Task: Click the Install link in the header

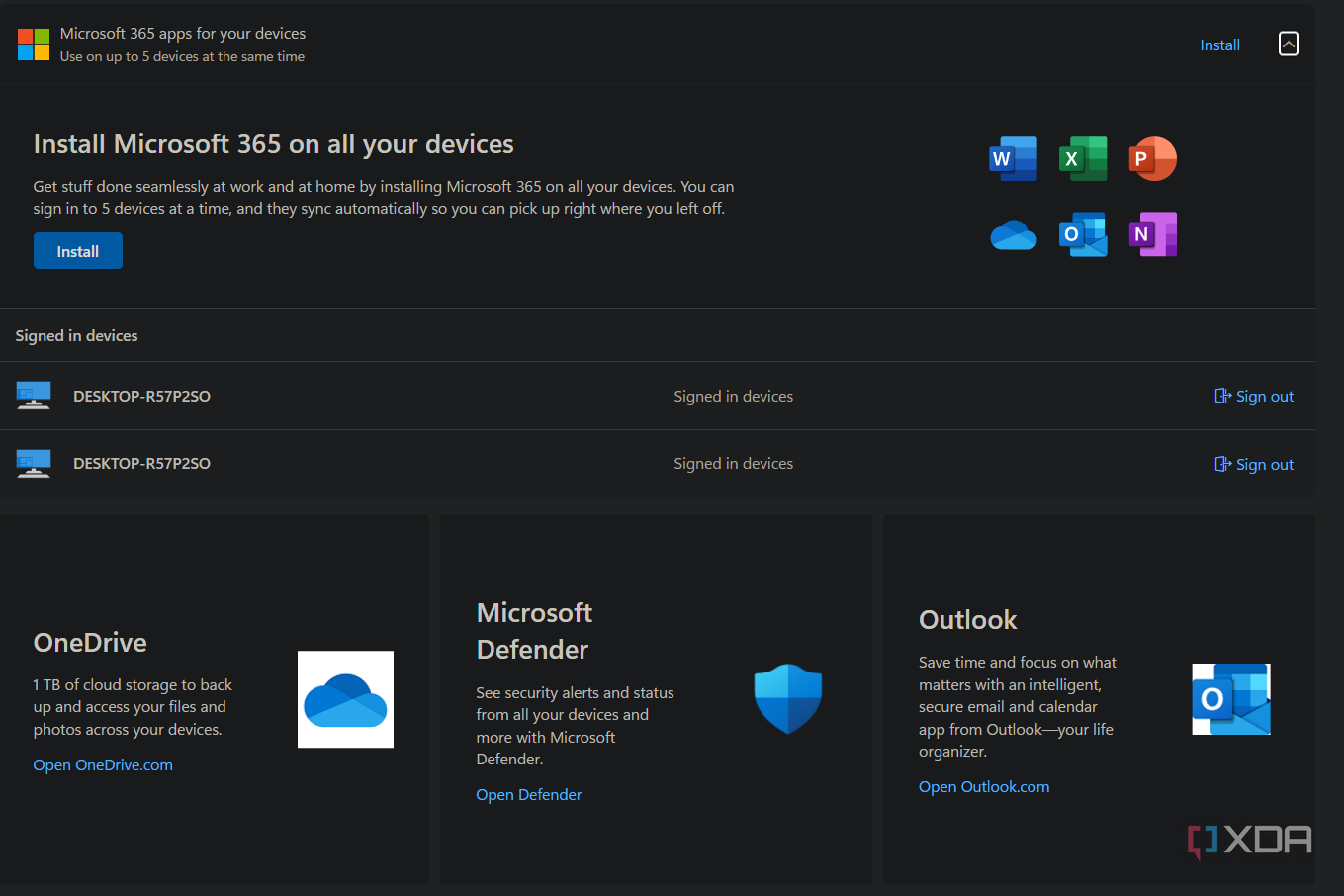Action: [1219, 45]
